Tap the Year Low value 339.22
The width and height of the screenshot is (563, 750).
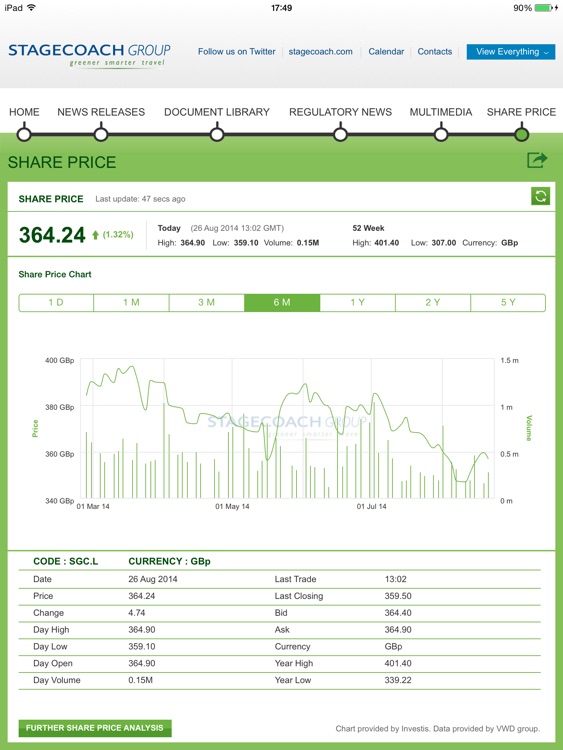click(x=398, y=680)
